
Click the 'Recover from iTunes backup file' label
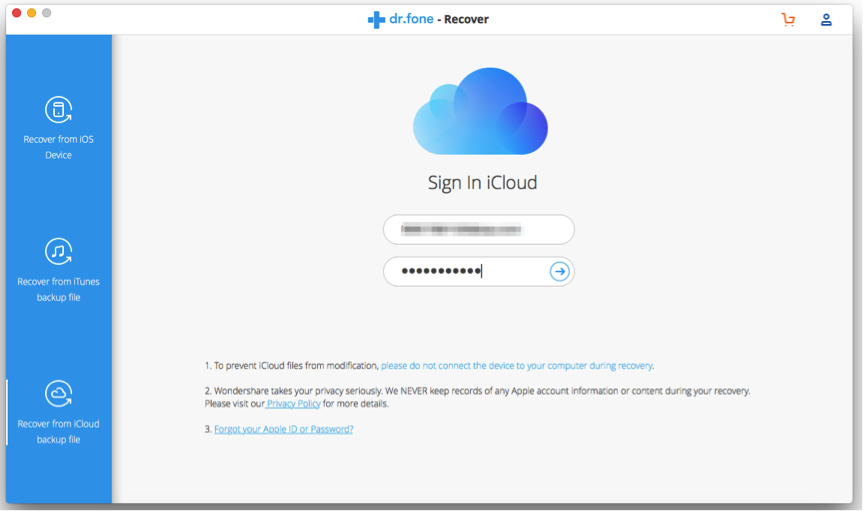(58, 289)
